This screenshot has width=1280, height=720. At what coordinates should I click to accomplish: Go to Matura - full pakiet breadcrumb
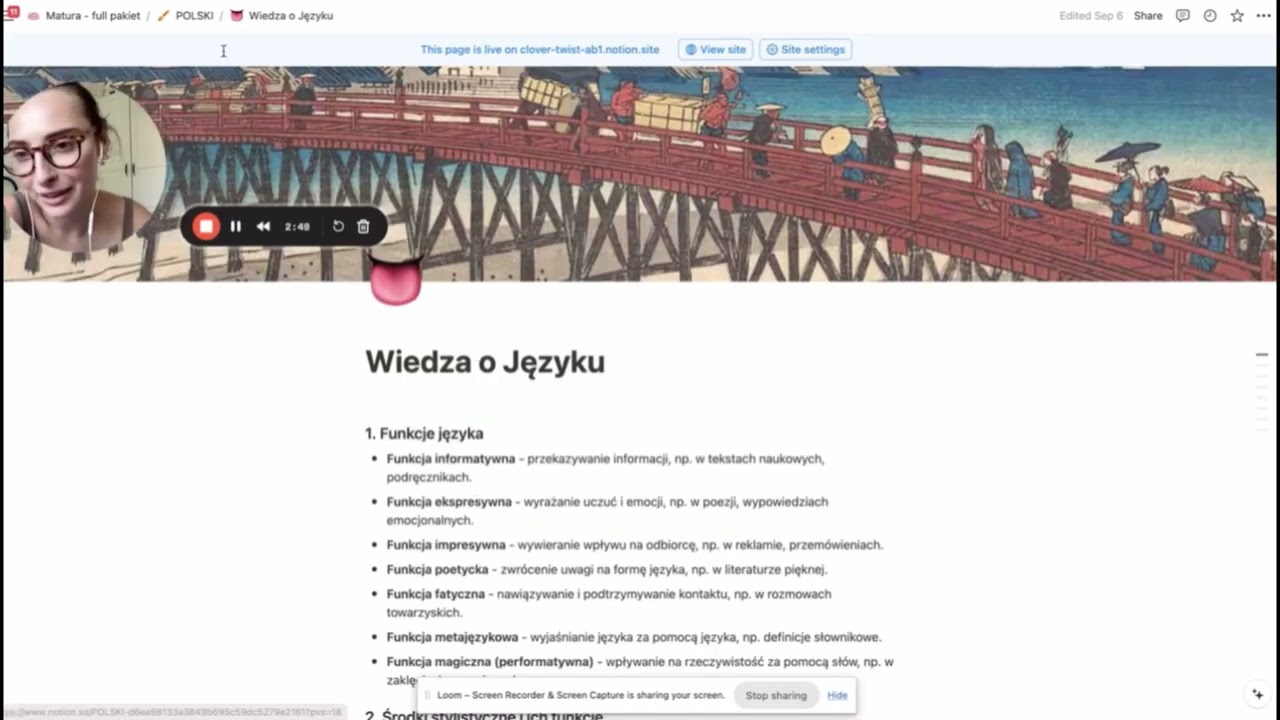(x=84, y=16)
